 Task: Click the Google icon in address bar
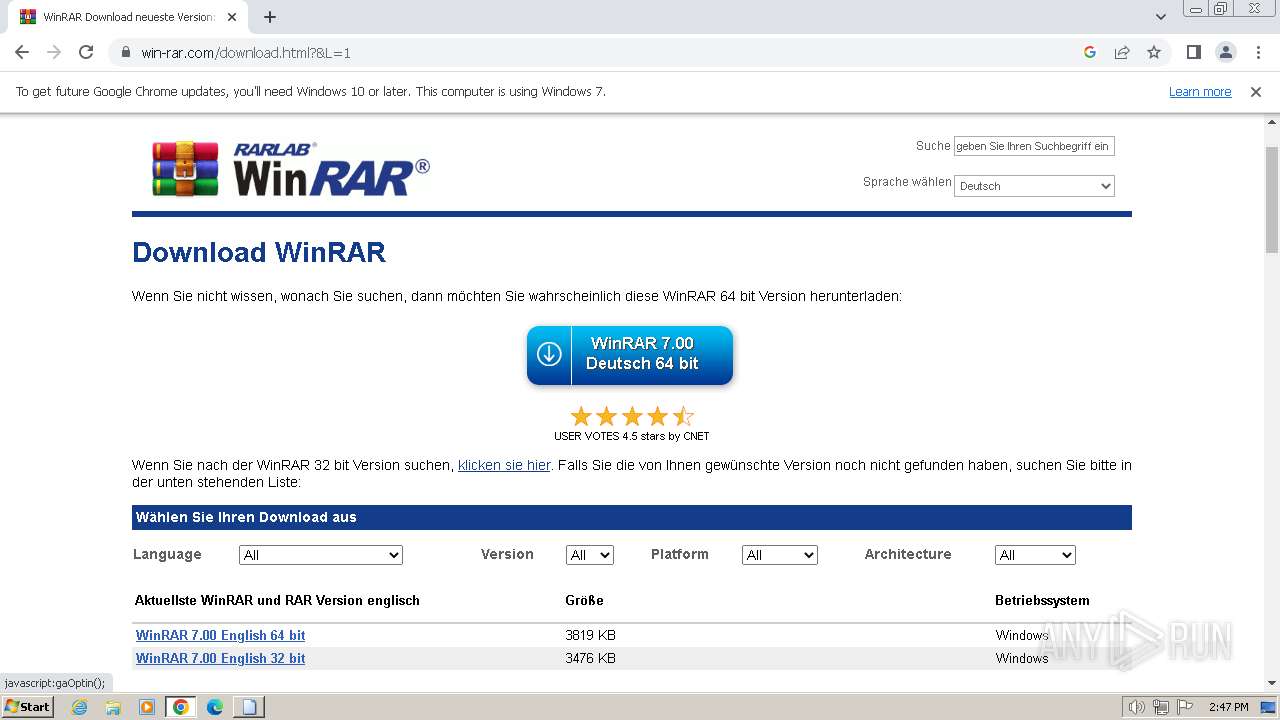click(x=1090, y=52)
